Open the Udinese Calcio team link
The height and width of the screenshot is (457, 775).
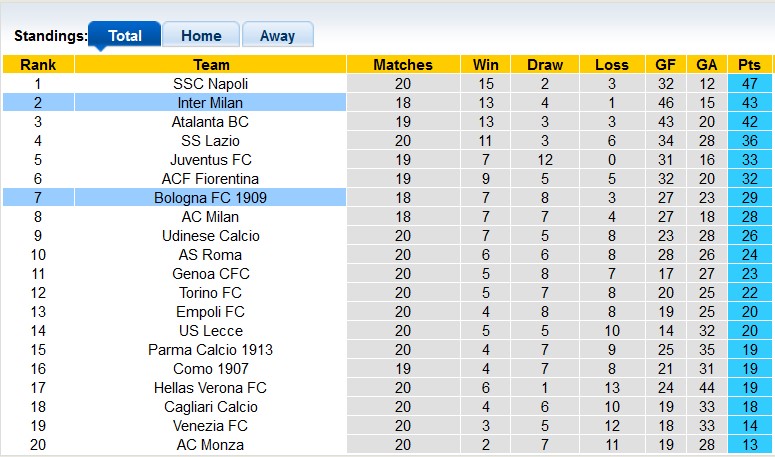point(211,236)
